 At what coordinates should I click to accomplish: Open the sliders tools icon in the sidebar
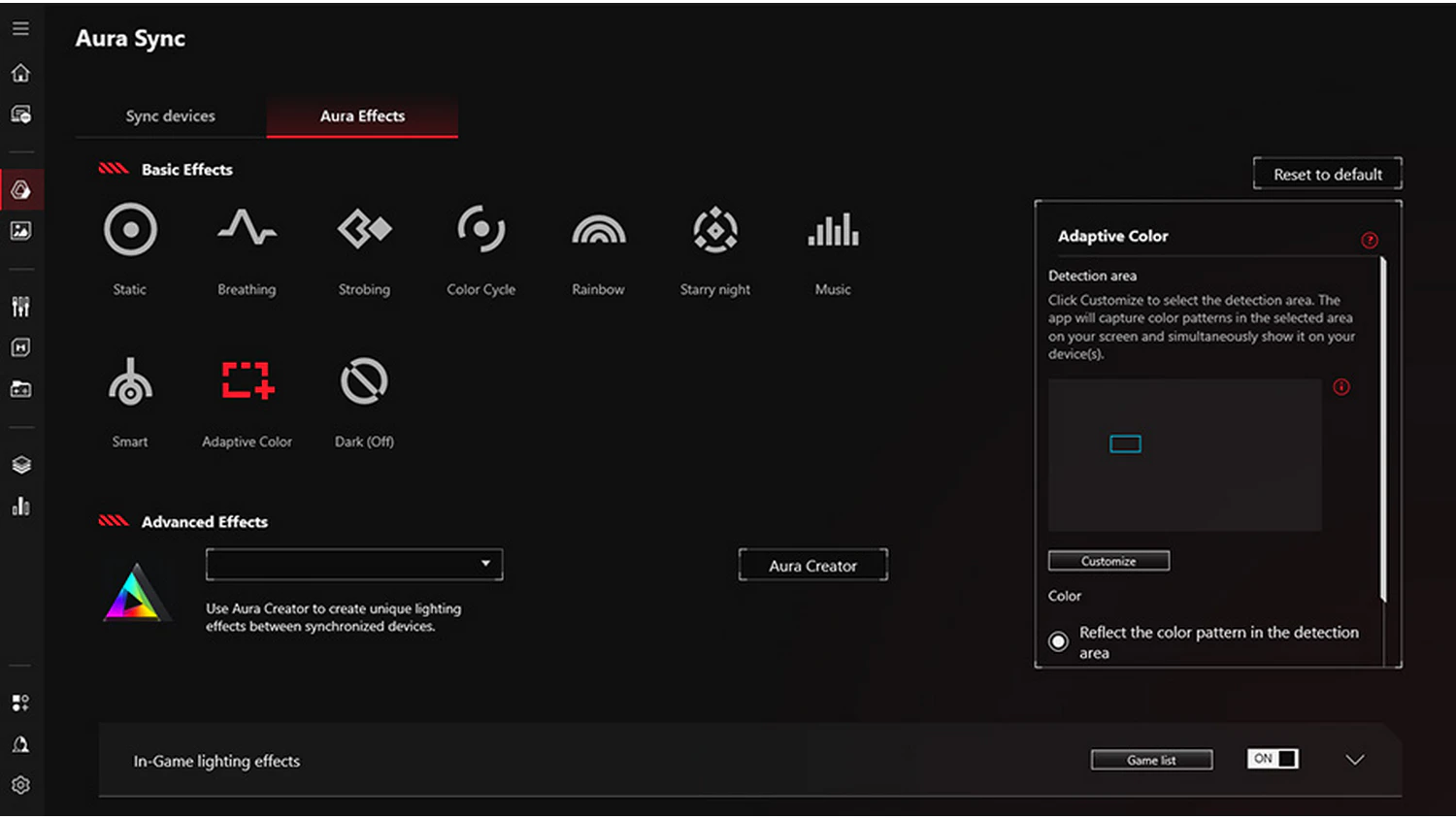pos(20,307)
